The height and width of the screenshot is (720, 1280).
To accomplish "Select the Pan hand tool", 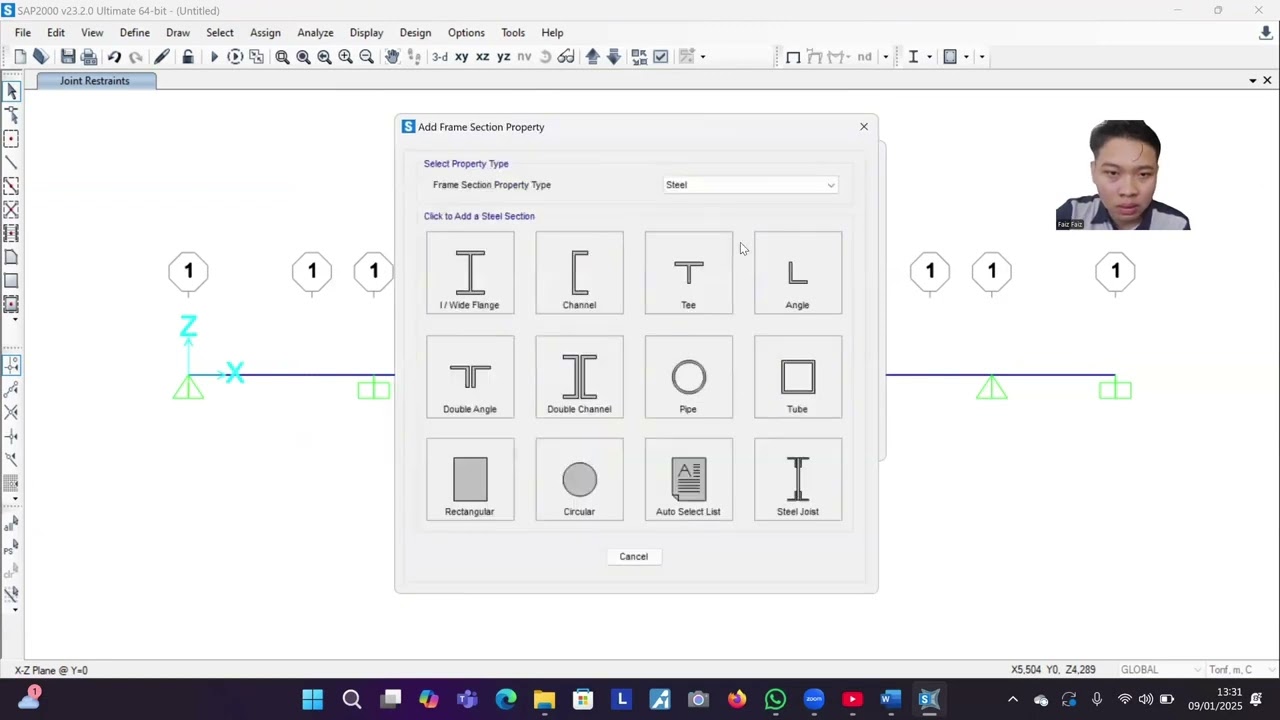I will click(x=392, y=57).
